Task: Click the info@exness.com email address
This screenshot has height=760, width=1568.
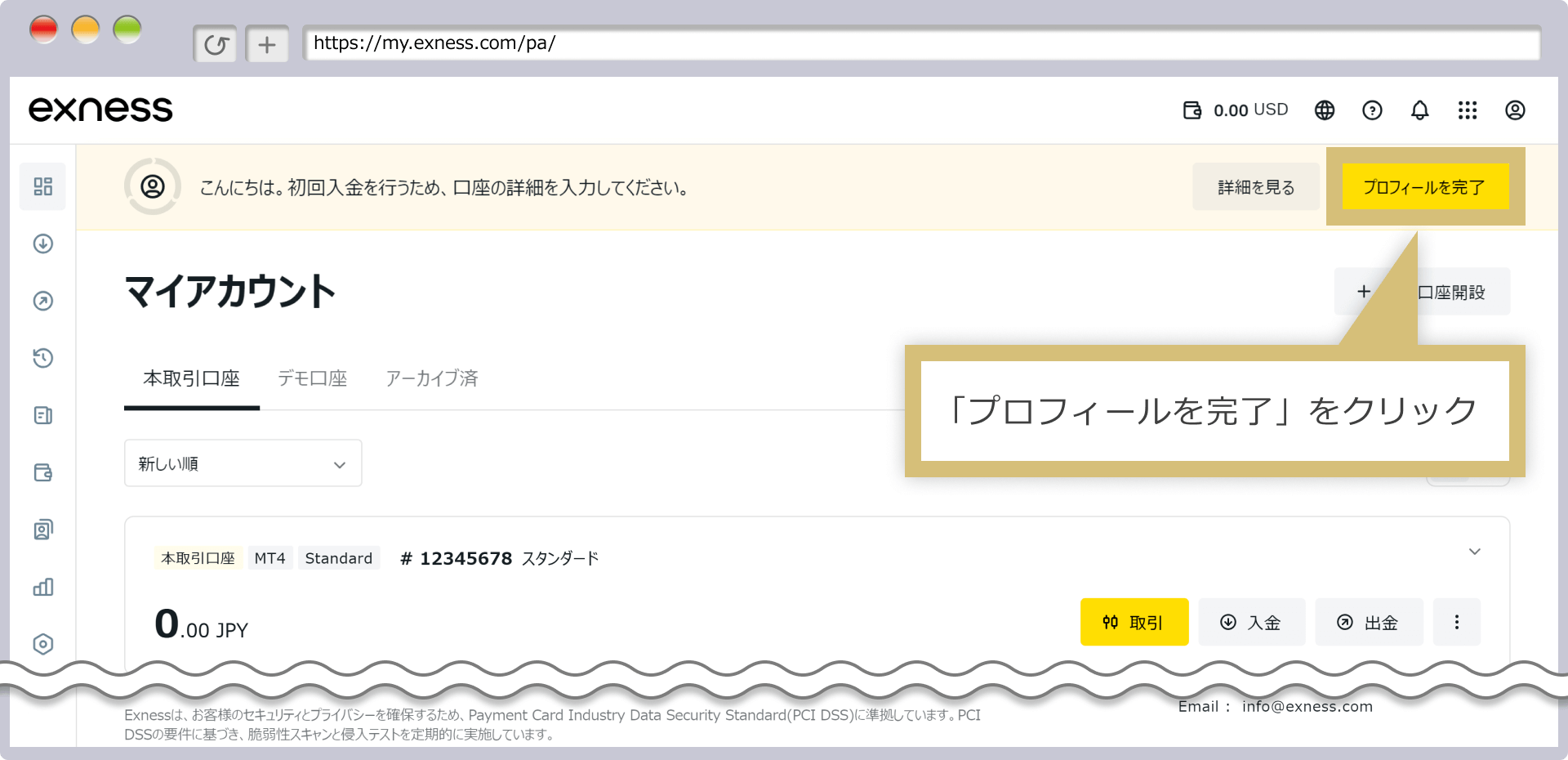Action: click(x=1307, y=707)
